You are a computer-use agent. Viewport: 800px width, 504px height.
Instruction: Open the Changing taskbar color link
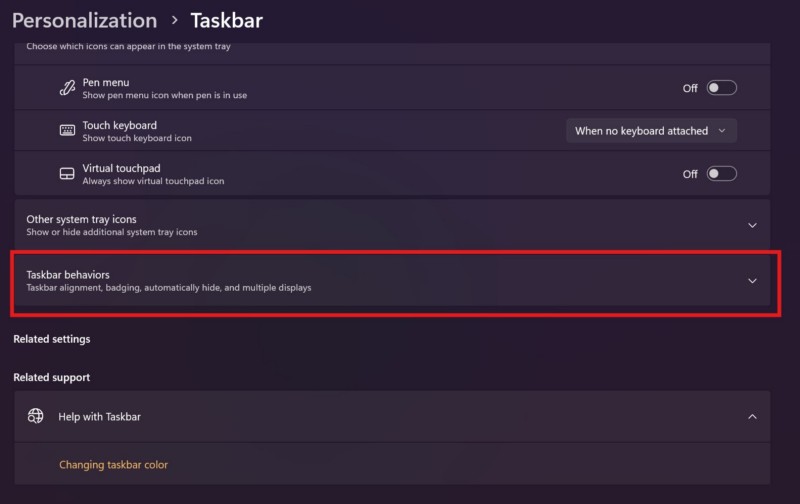tap(113, 465)
